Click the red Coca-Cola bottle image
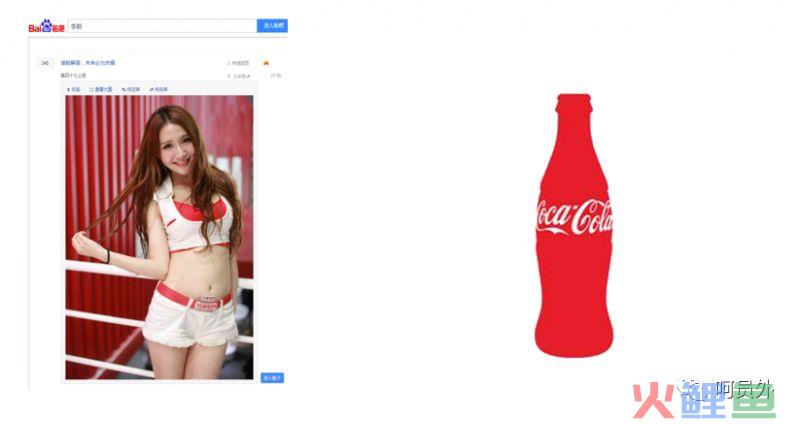 [x=574, y=225]
